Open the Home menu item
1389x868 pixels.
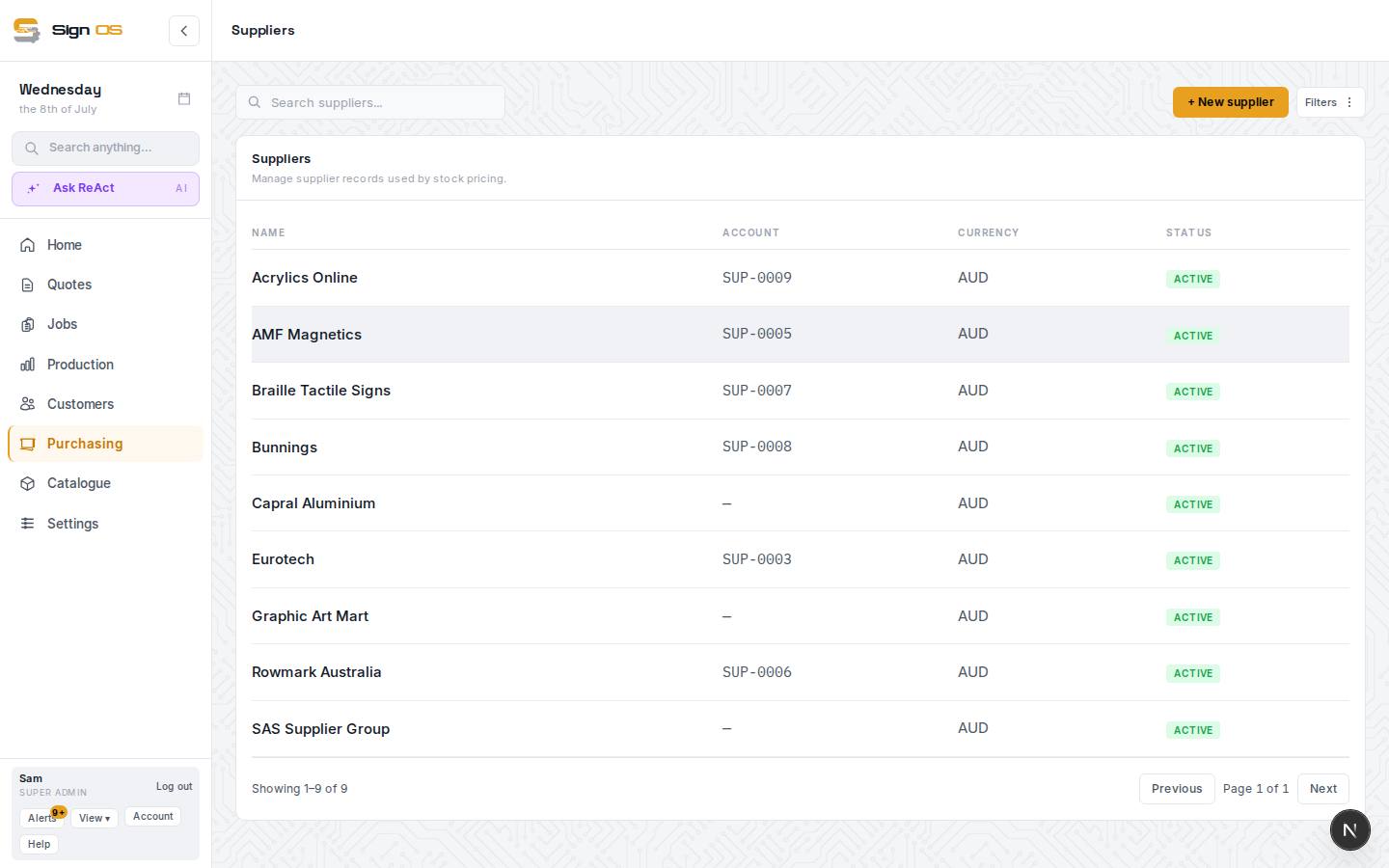click(x=106, y=245)
